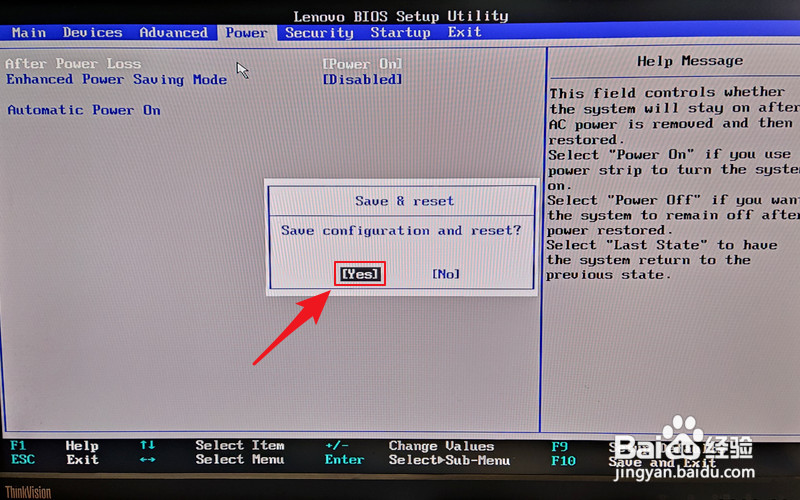
Task: Click the Help Message heading
Action: pyautogui.click(x=690, y=61)
